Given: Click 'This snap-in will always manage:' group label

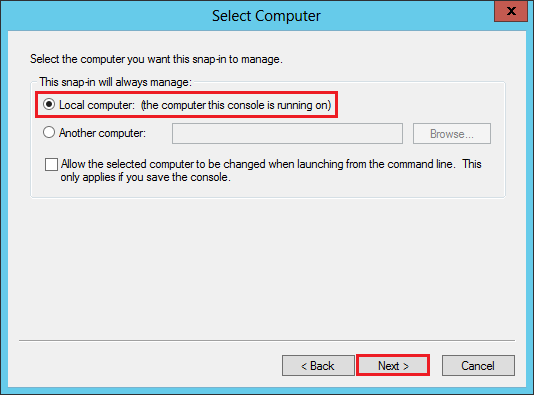Looking at the screenshot, I should point(115,82).
